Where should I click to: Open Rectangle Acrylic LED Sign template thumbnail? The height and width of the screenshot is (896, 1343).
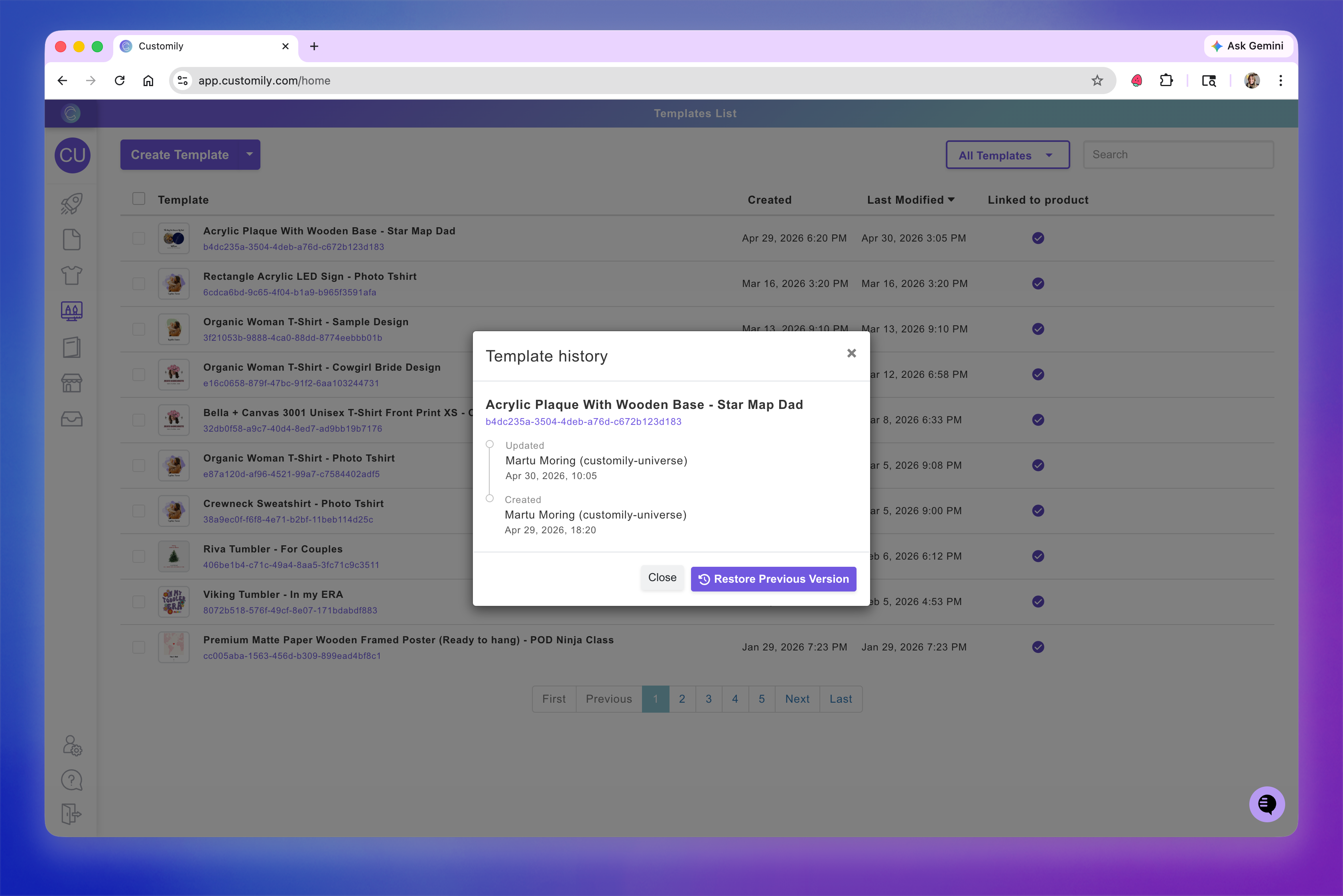(x=174, y=283)
